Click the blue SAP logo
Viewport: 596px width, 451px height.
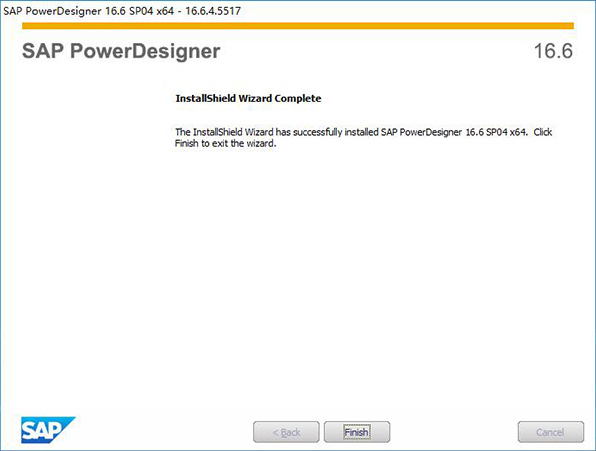click(x=48, y=430)
